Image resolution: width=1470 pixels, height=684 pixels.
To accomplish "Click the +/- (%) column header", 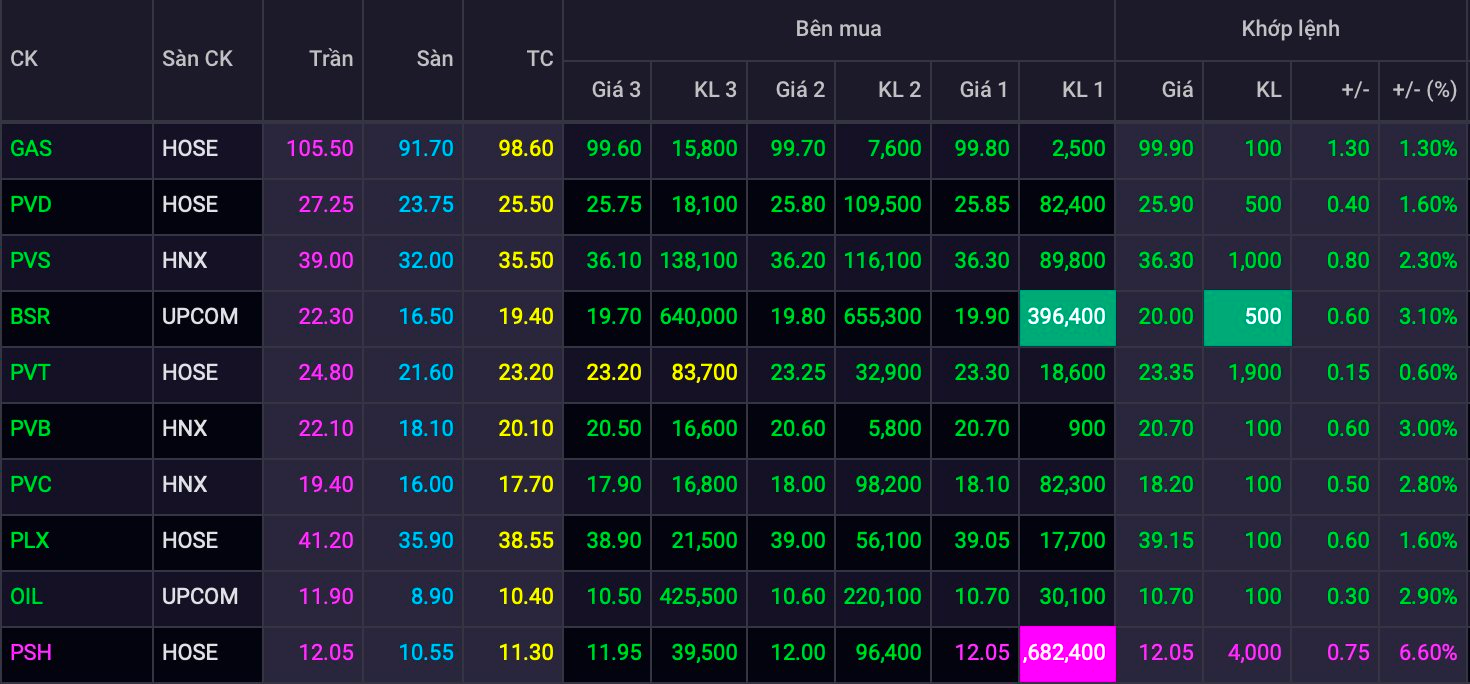I will (1424, 89).
